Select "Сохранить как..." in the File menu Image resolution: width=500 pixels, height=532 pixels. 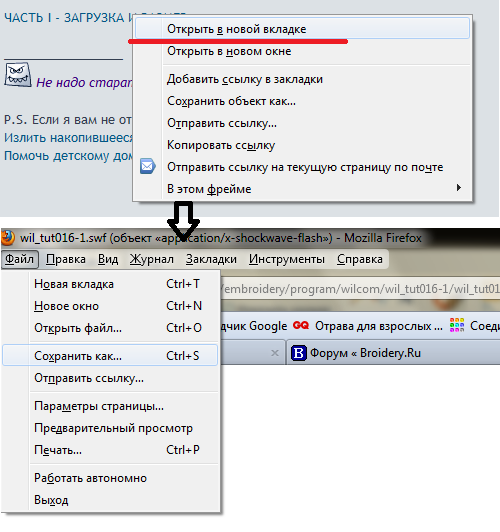coord(110,355)
